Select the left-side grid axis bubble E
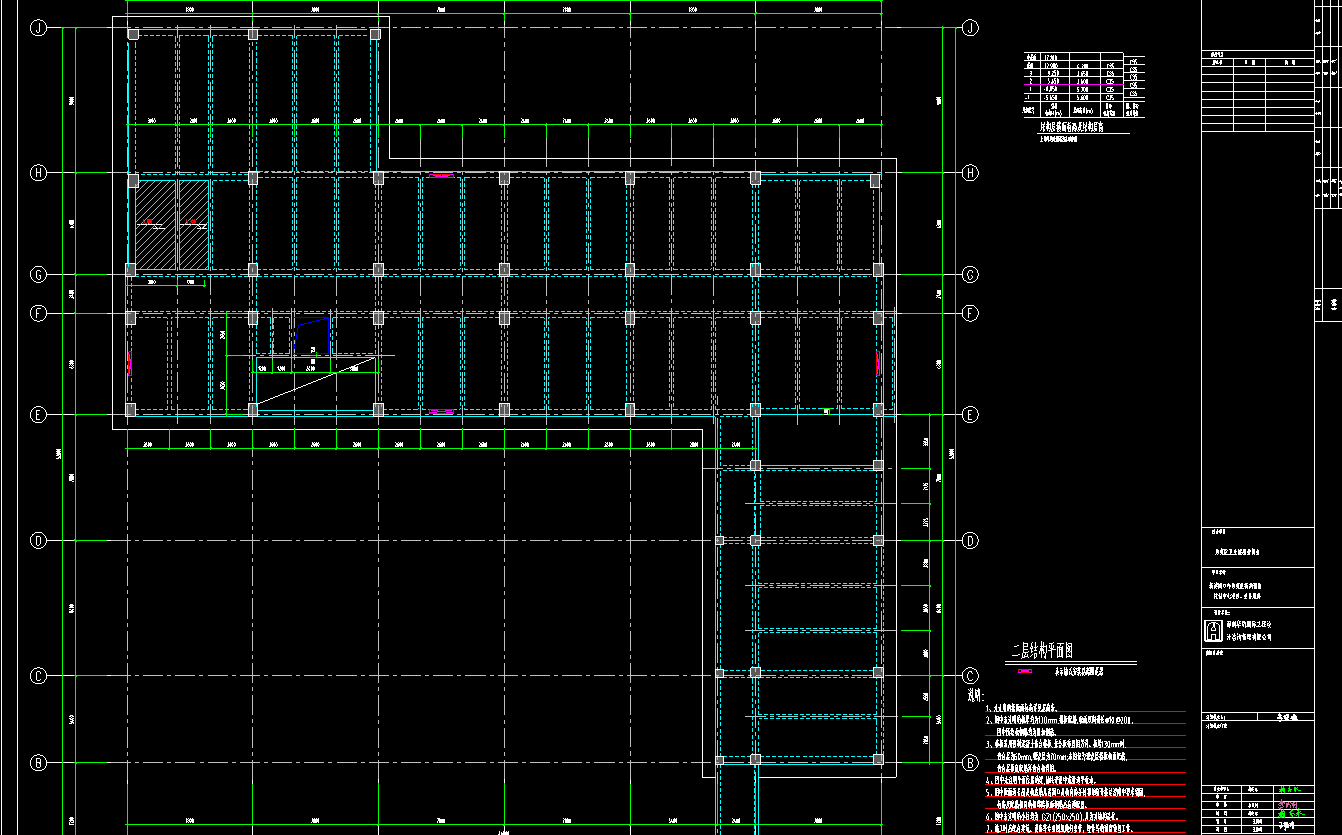 coord(38,414)
